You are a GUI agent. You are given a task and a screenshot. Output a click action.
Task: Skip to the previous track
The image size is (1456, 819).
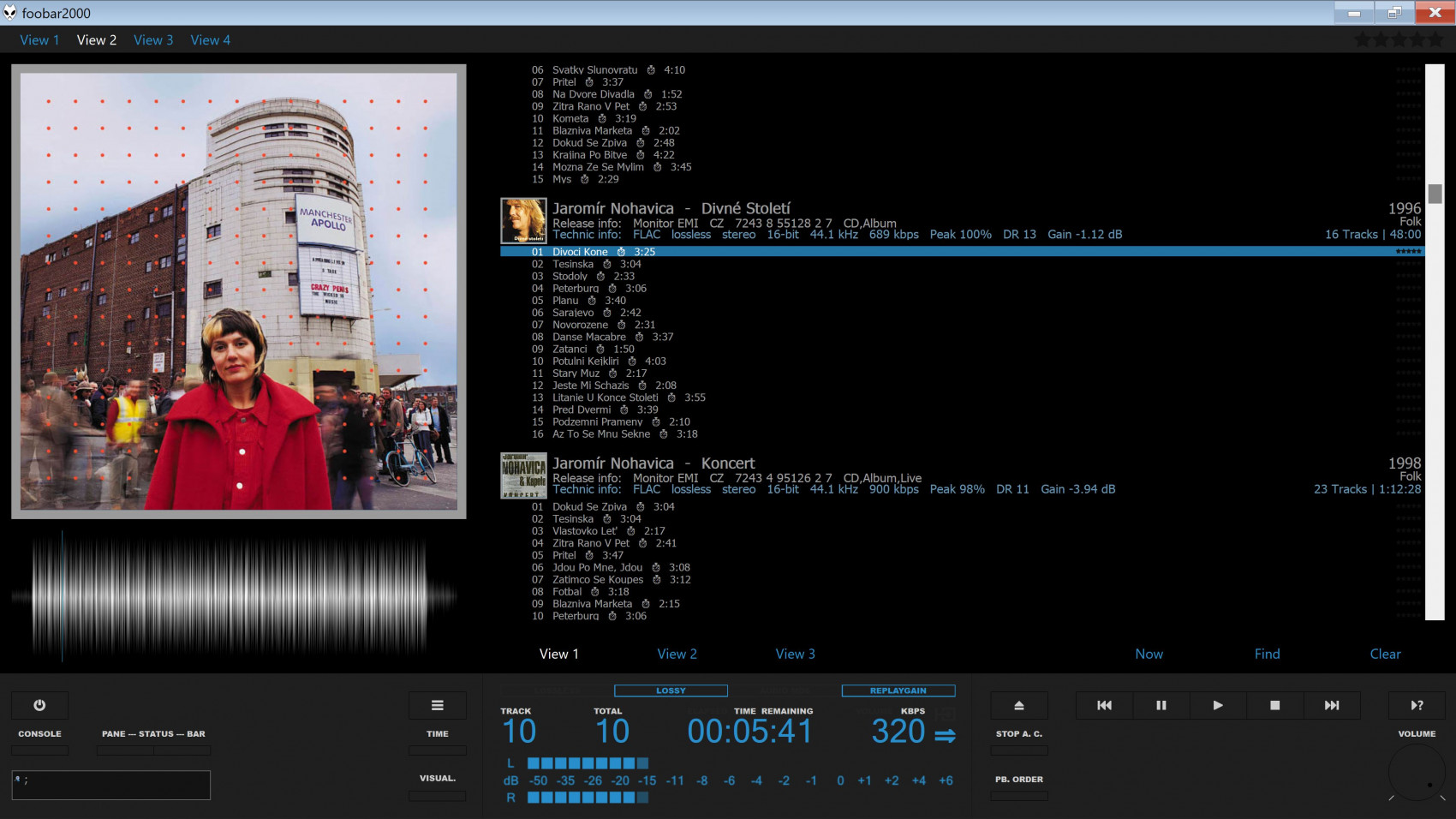(1104, 705)
